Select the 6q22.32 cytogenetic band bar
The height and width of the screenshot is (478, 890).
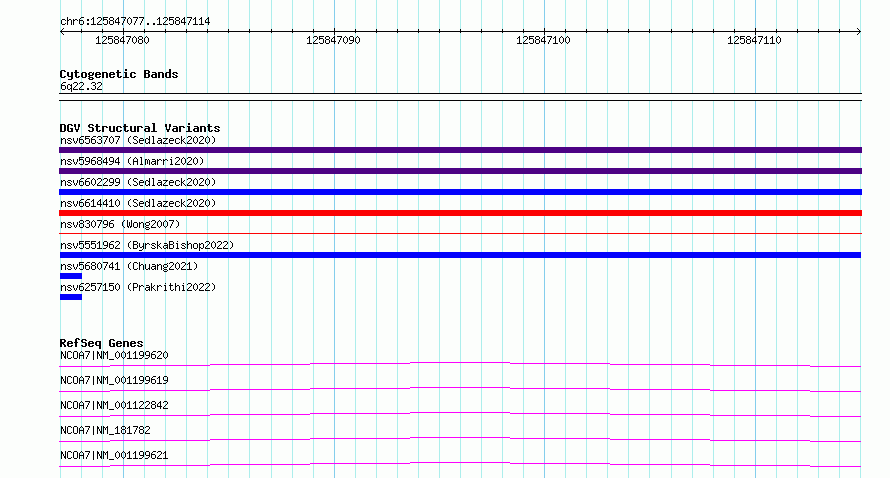tap(460, 97)
